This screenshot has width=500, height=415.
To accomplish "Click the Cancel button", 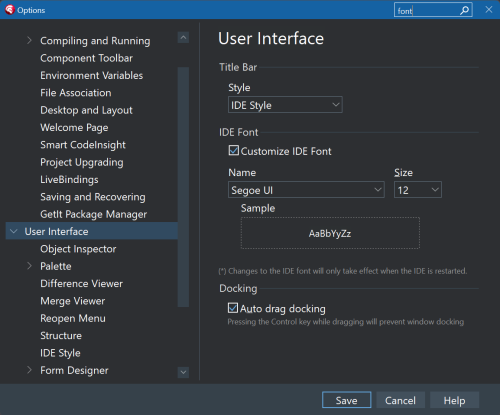I will [400, 400].
